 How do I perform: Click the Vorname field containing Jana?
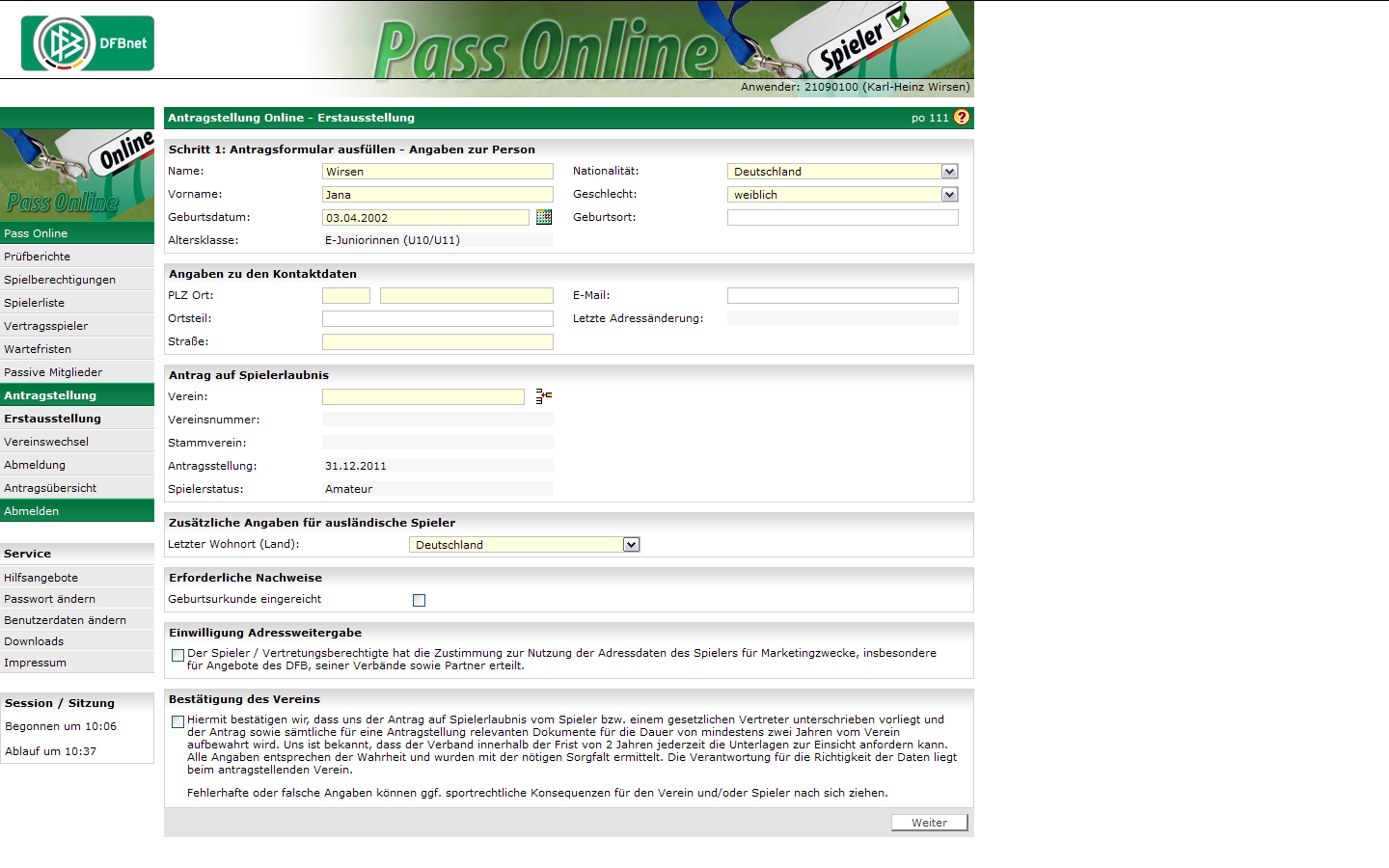point(438,195)
